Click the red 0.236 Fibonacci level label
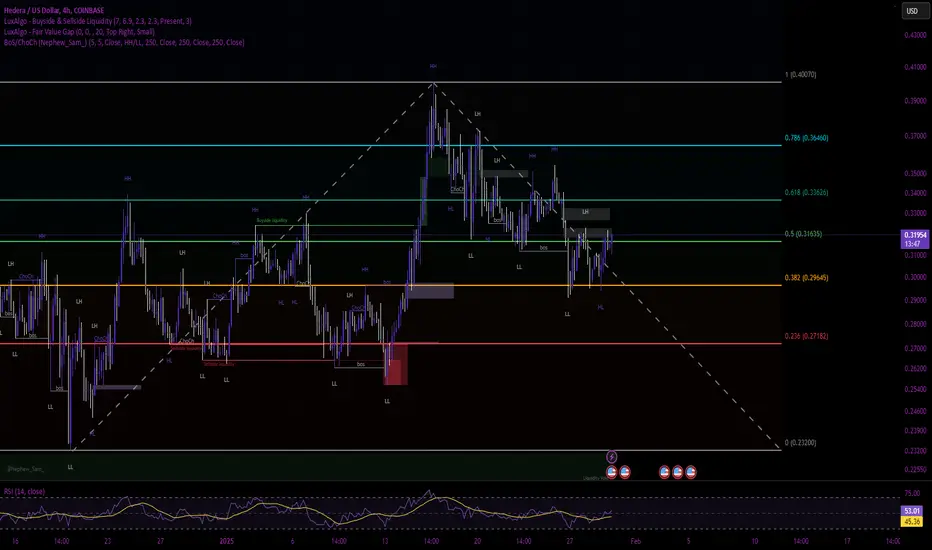This screenshot has width=932, height=550. tap(806, 336)
